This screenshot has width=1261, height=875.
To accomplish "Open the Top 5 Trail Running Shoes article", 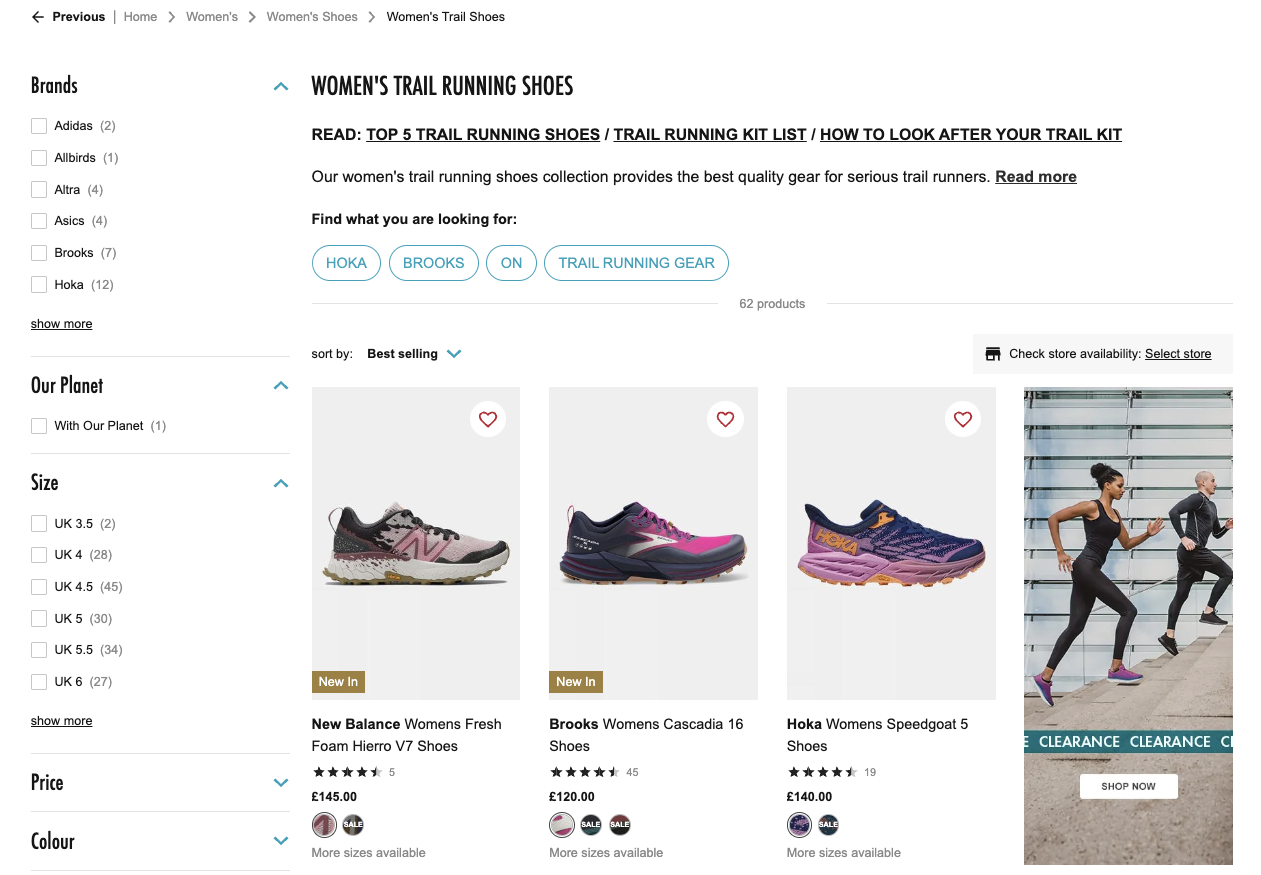I will (x=483, y=135).
